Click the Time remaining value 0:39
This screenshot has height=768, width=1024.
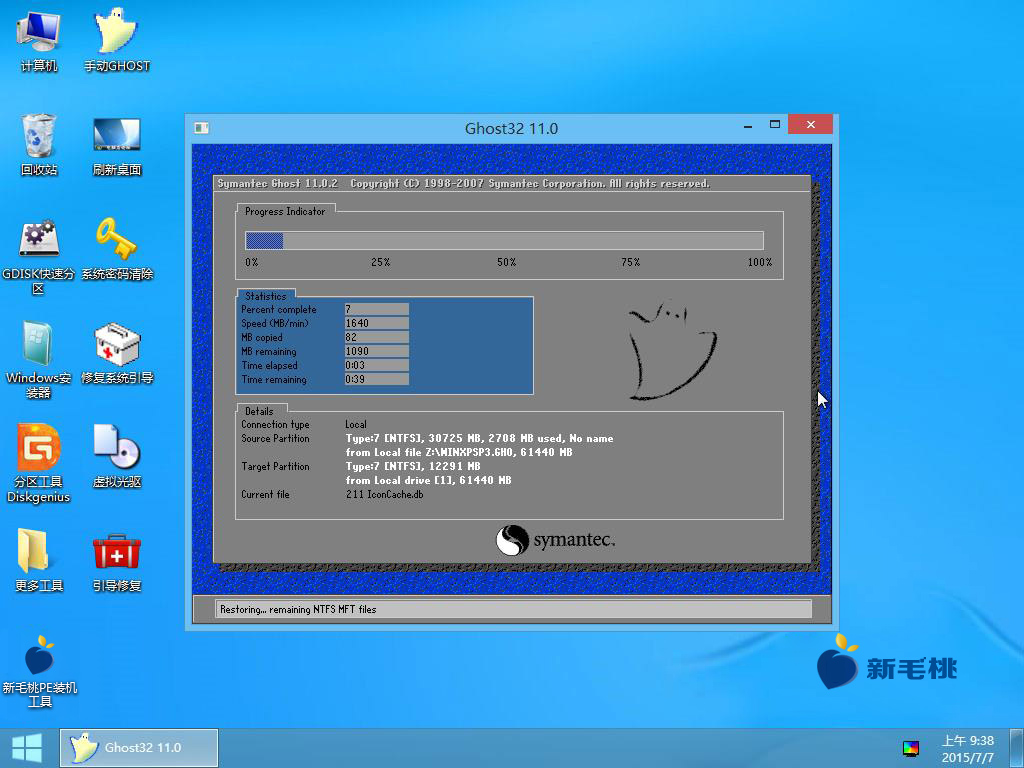pos(376,379)
